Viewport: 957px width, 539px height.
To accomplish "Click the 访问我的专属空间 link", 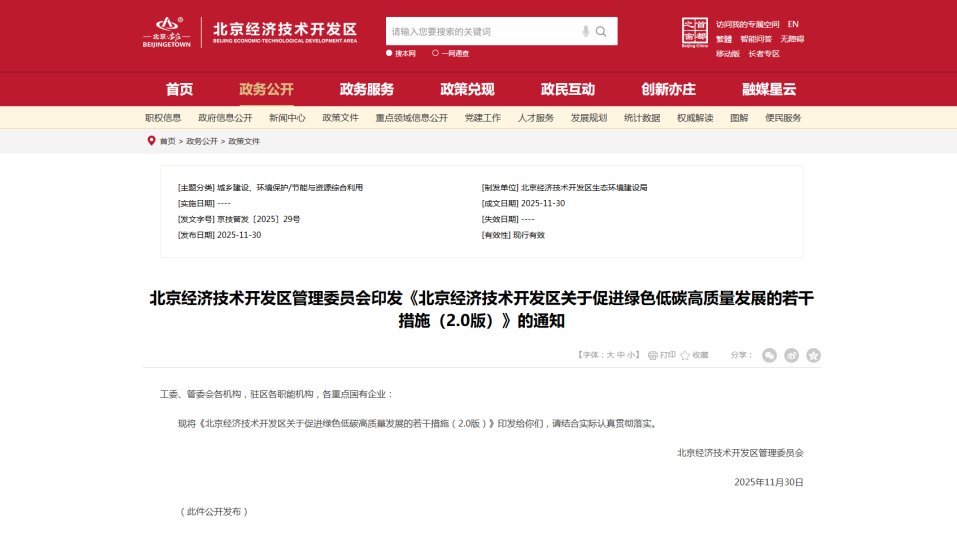I will tap(748, 24).
